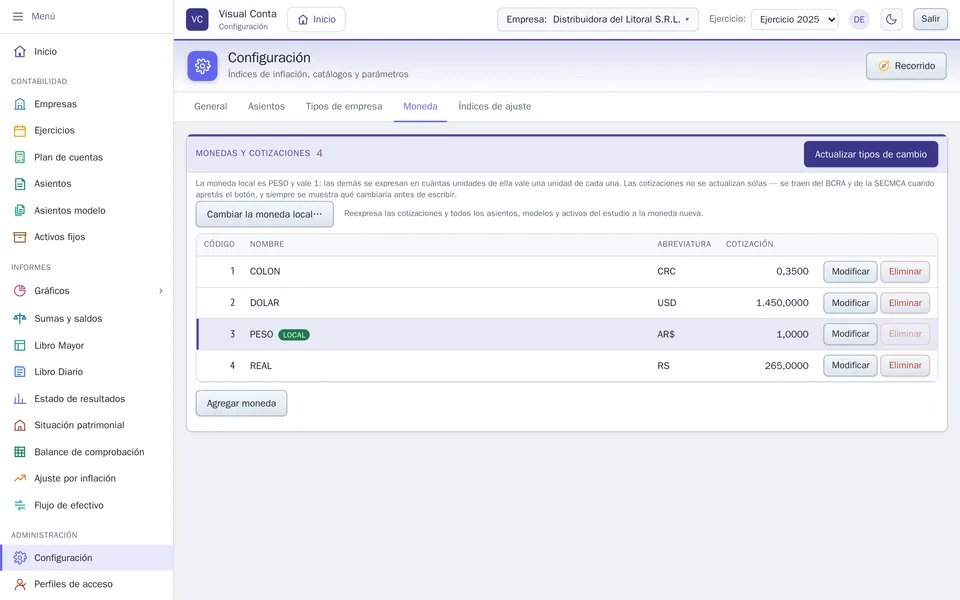
Task: Open Sumas y saldos report
Action: 86,318
